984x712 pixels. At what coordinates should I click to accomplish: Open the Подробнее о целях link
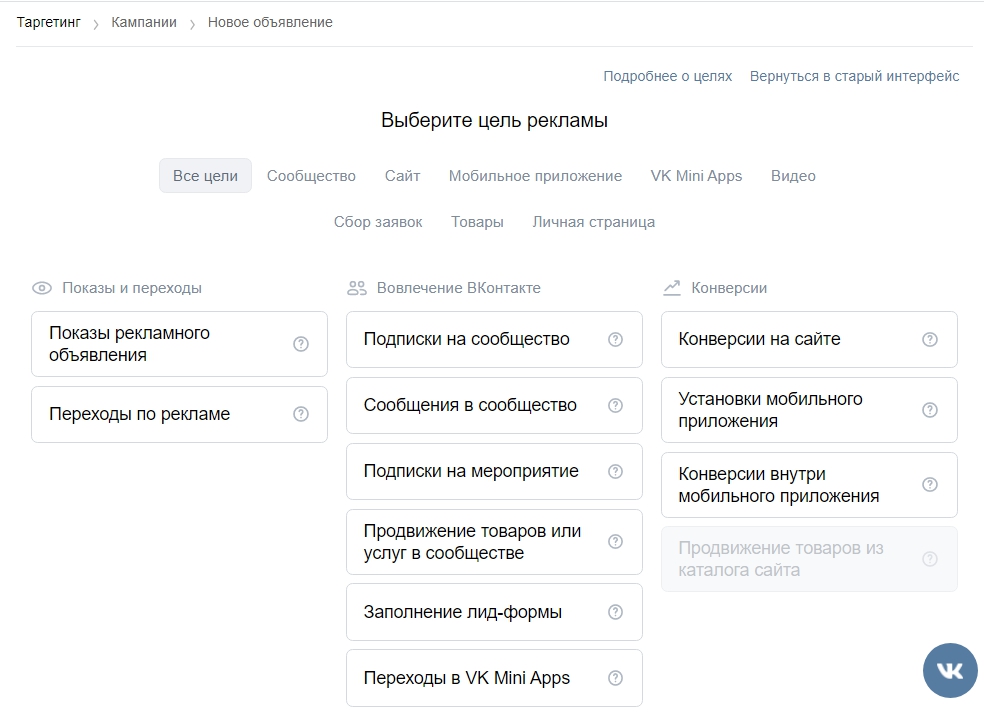[668, 76]
